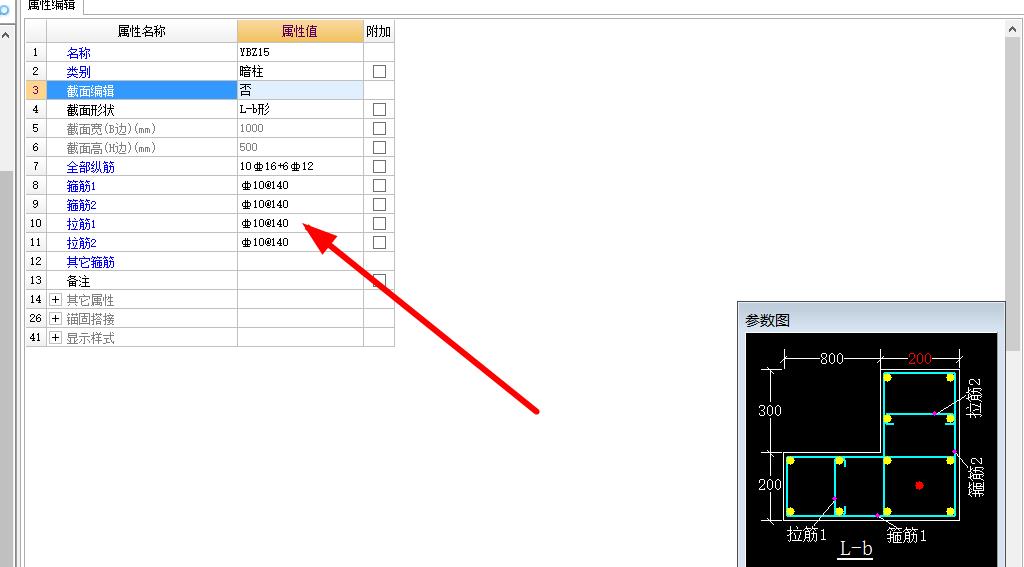Tick the 附加 checkbox for 截面高(H边)

(x=379, y=147)
